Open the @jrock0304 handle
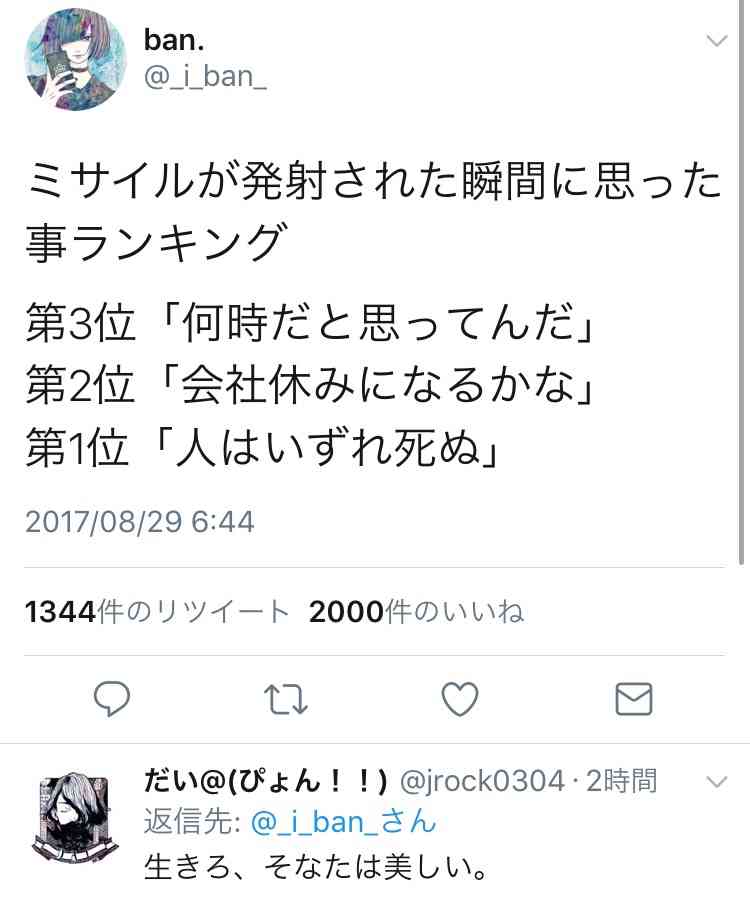Viewport: 750px width, 904px height. tap(482, 782)
